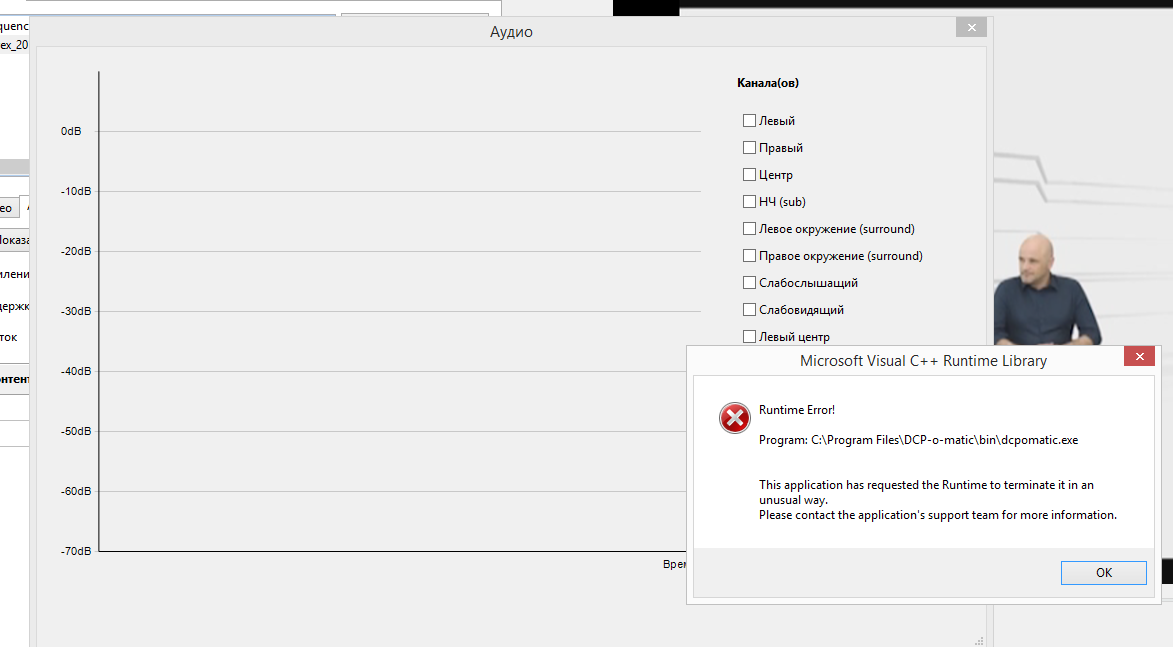Click the Runtime Library dialog title bar
Viewport: 1173px width, 647px height.
click(900, 360)
